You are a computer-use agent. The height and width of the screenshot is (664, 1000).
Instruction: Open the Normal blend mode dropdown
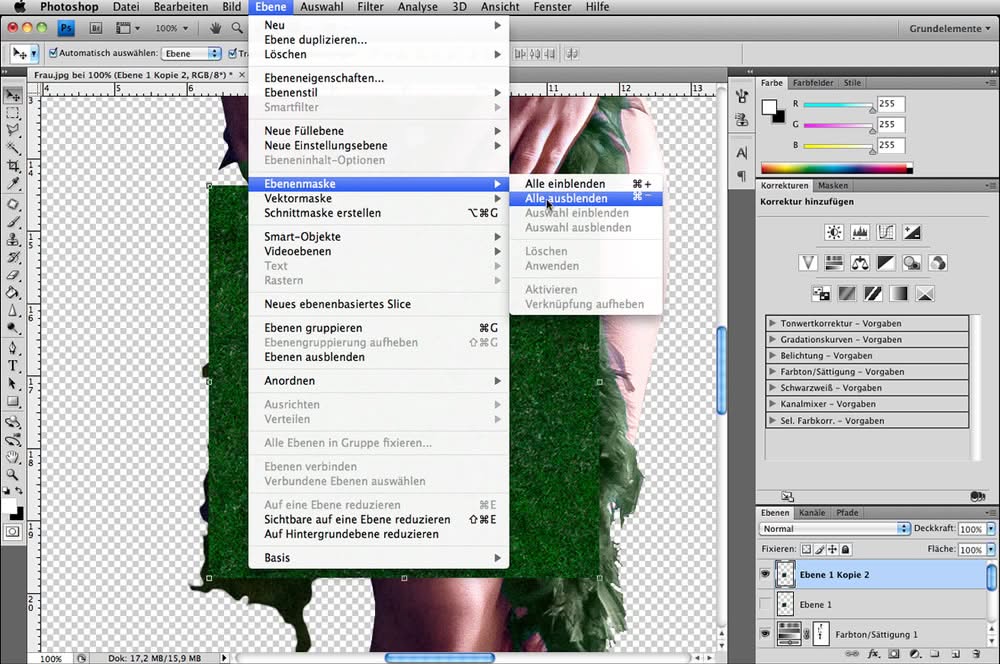[834, 529]
